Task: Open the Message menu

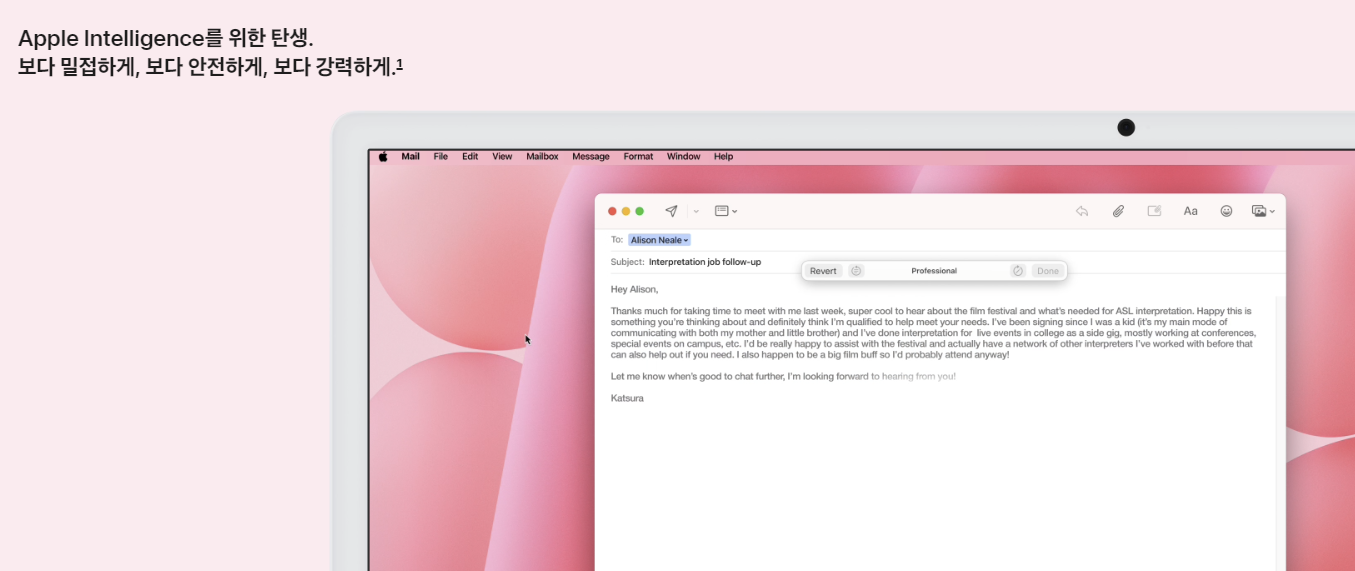Action: [590, 157]
